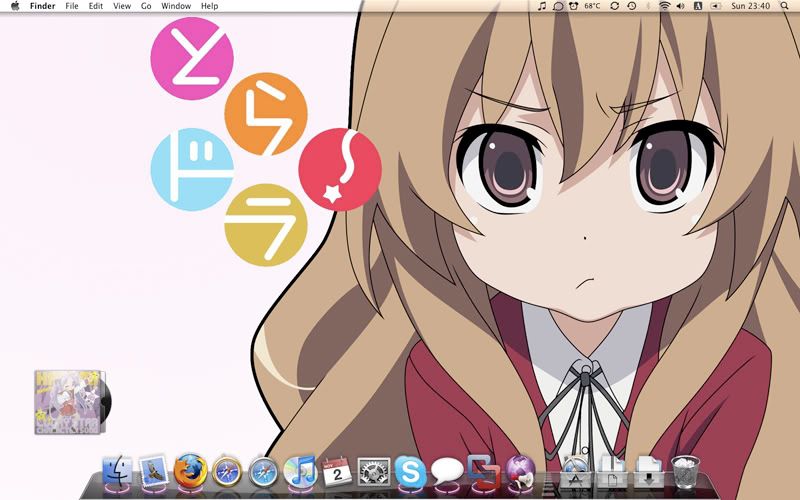
Task: Open the Time Machine menu bar icon
Action: coord(632,6)
